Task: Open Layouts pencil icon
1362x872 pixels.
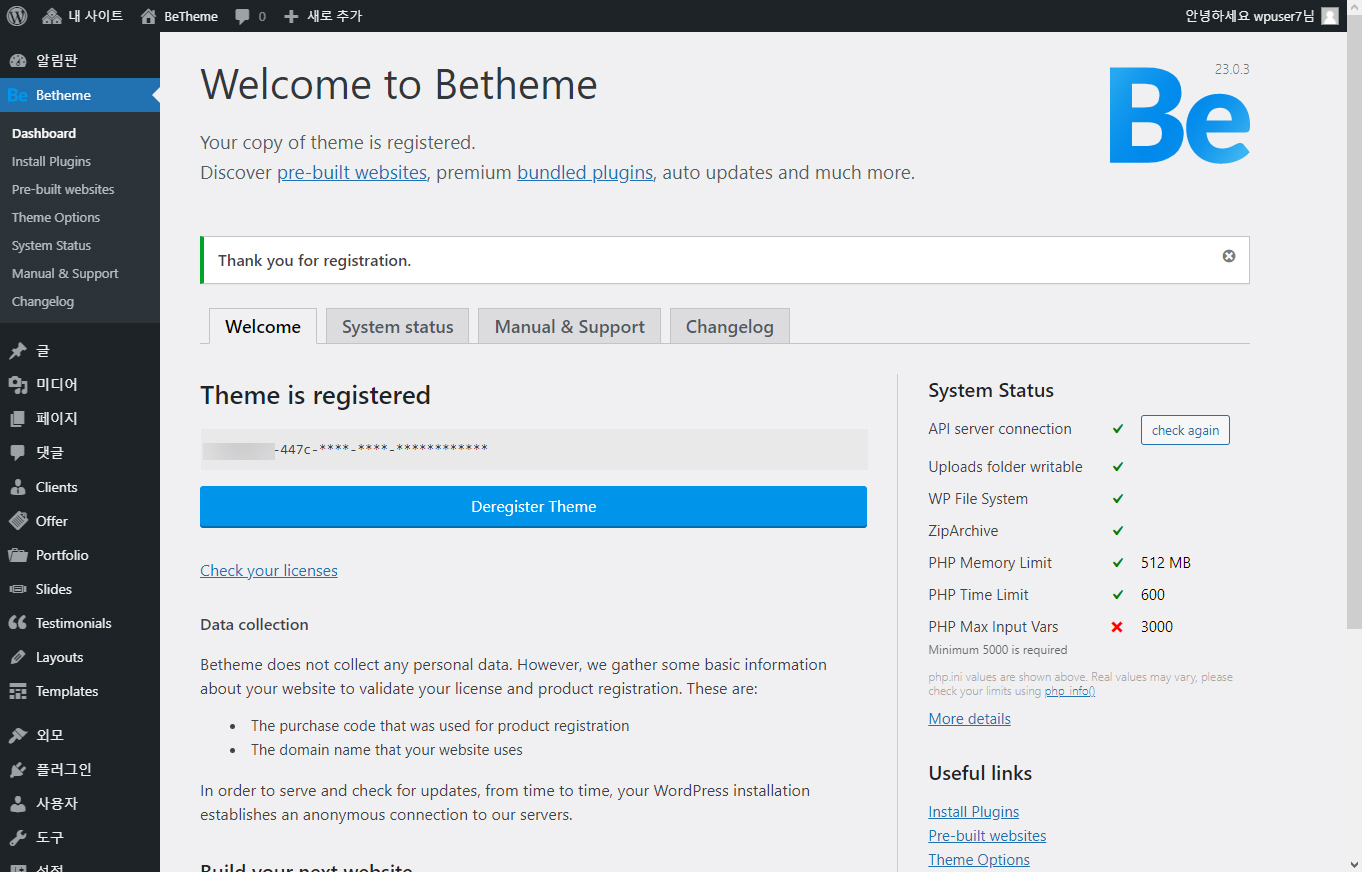Action: [x=17, y=657]
